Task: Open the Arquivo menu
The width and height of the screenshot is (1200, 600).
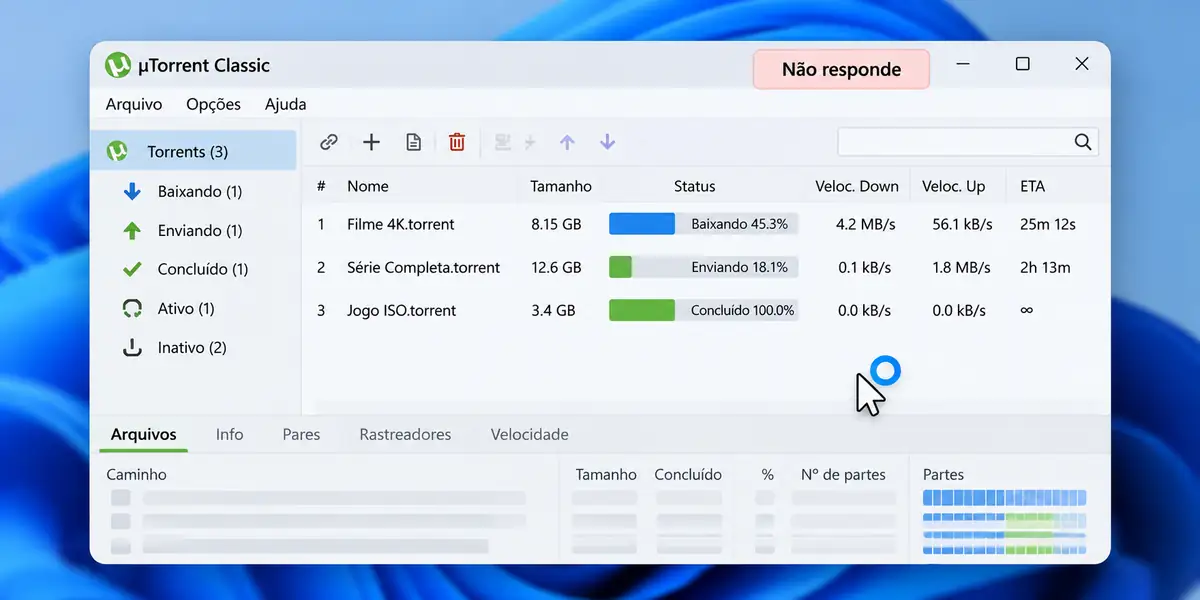Action: click(134, 104)
